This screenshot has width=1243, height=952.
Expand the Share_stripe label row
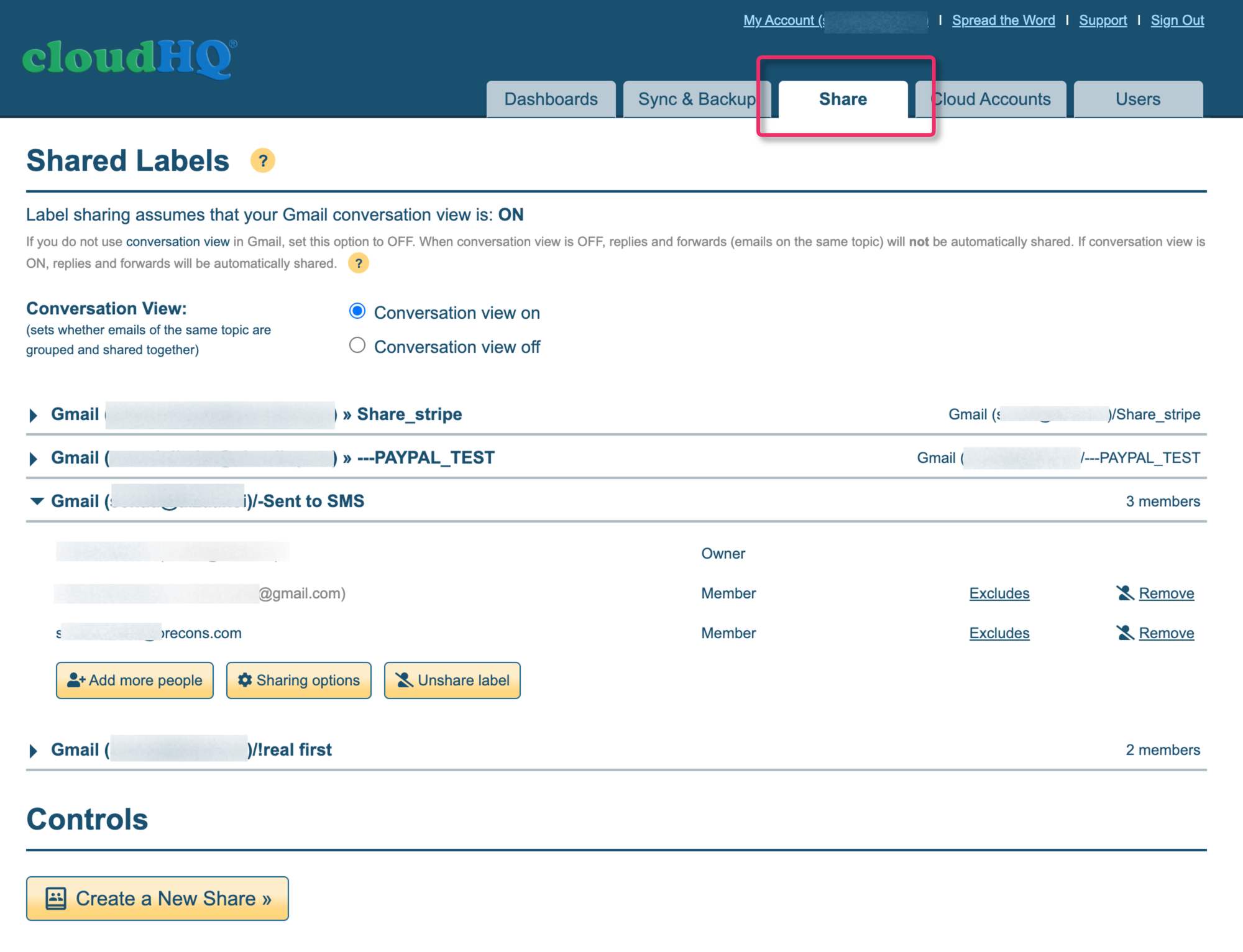(x=34, y=415)
